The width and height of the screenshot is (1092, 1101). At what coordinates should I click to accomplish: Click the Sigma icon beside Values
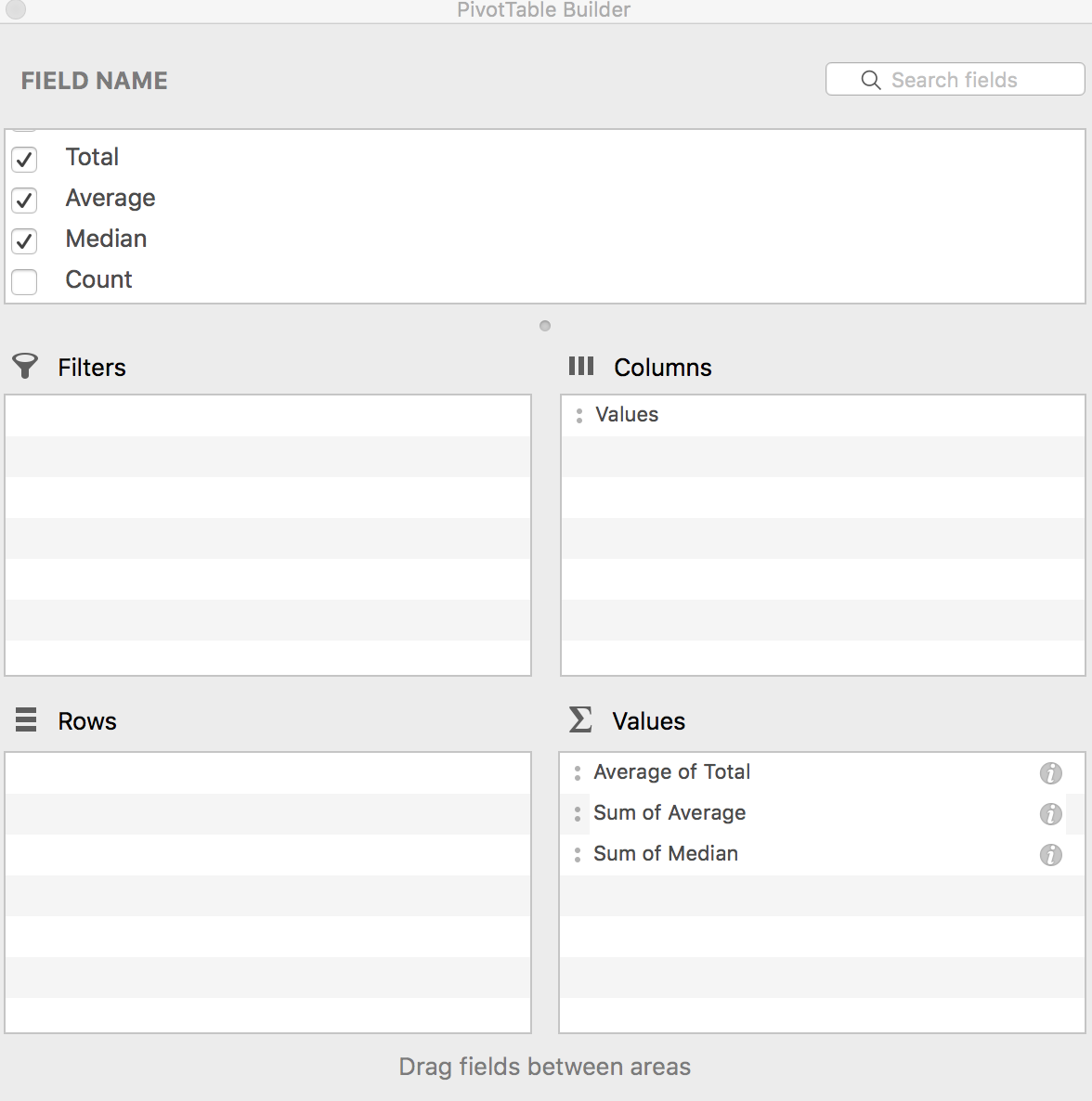tap(579, 719)
